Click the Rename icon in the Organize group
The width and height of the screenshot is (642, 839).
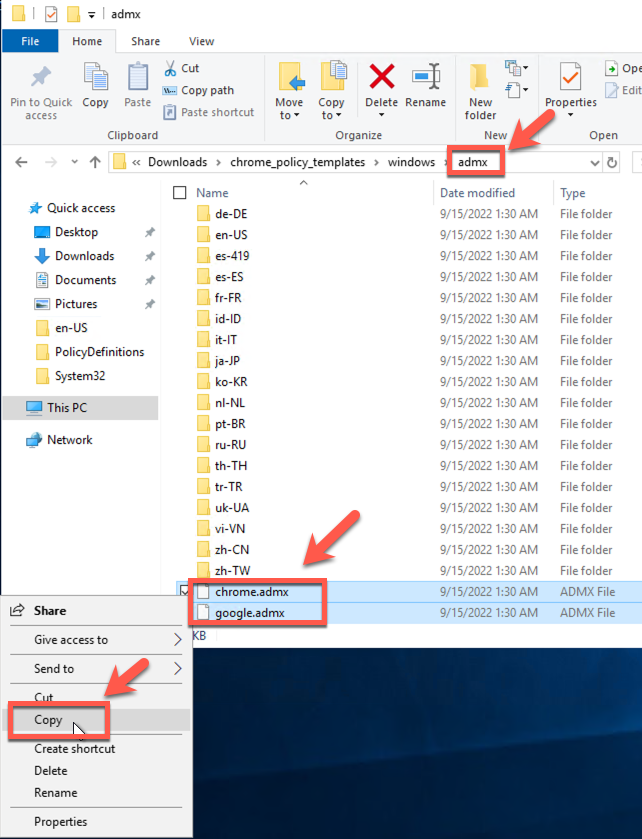click(x=426, y=79)
